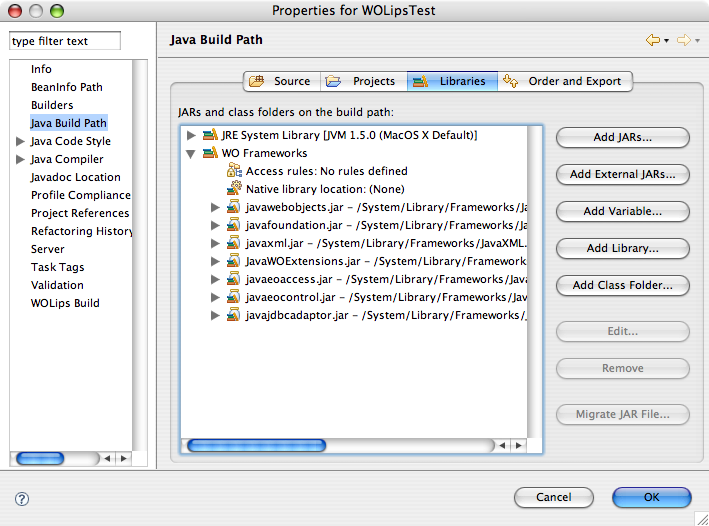Expand Java Code Style in sidebar
Viewport: 709px width, 526px height.
point(20,141)
